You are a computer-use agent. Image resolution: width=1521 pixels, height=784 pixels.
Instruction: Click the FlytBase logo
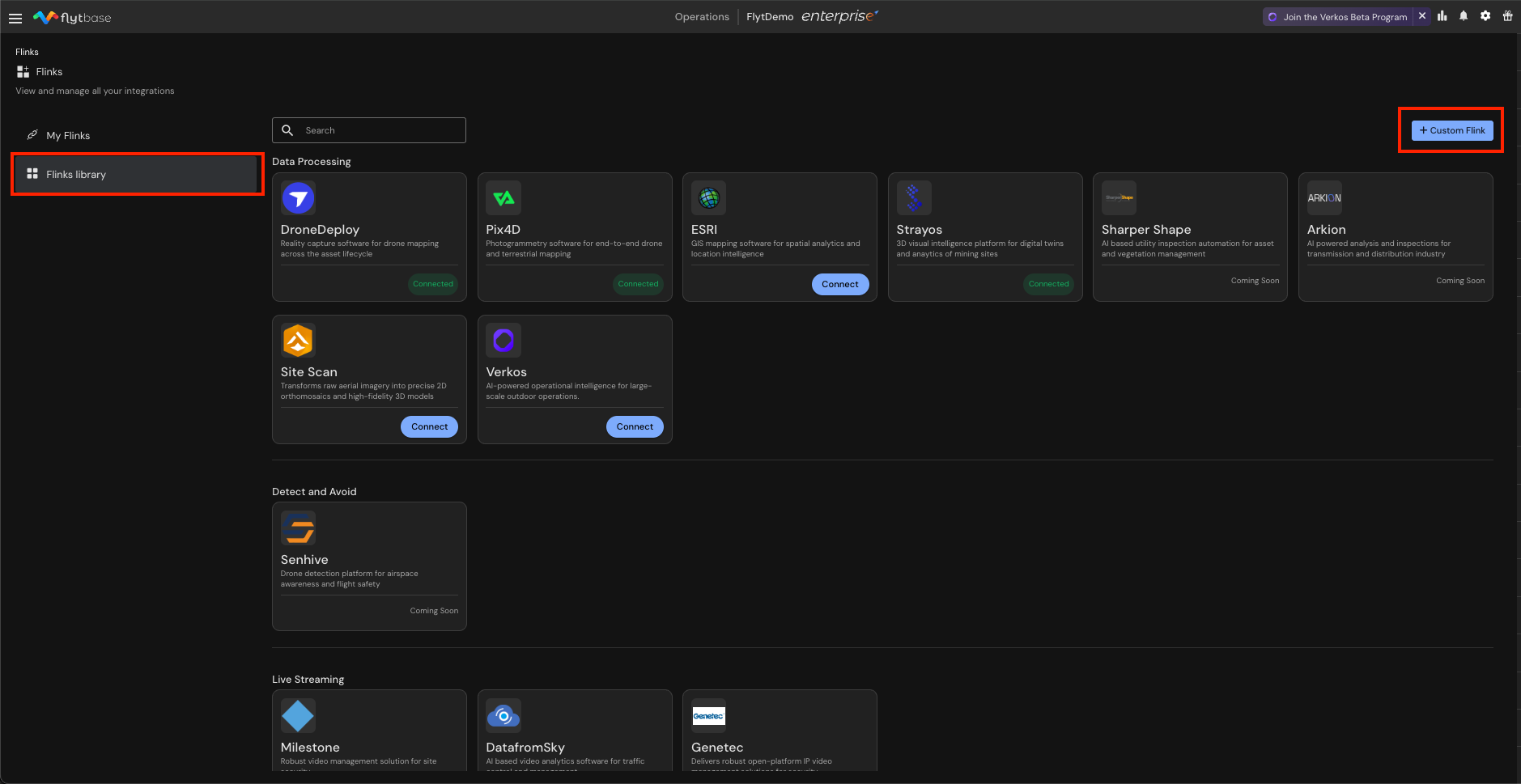tap(72, 17)
